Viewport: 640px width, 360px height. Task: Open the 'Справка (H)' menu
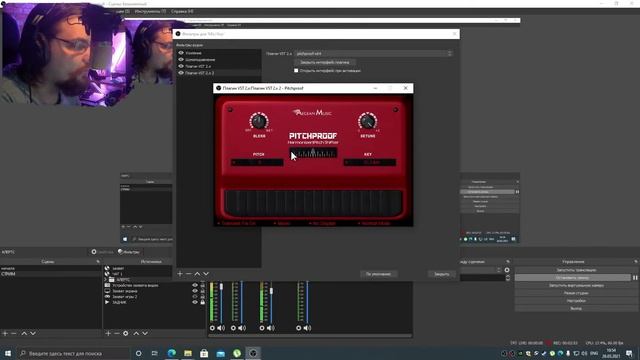[182, 11]
